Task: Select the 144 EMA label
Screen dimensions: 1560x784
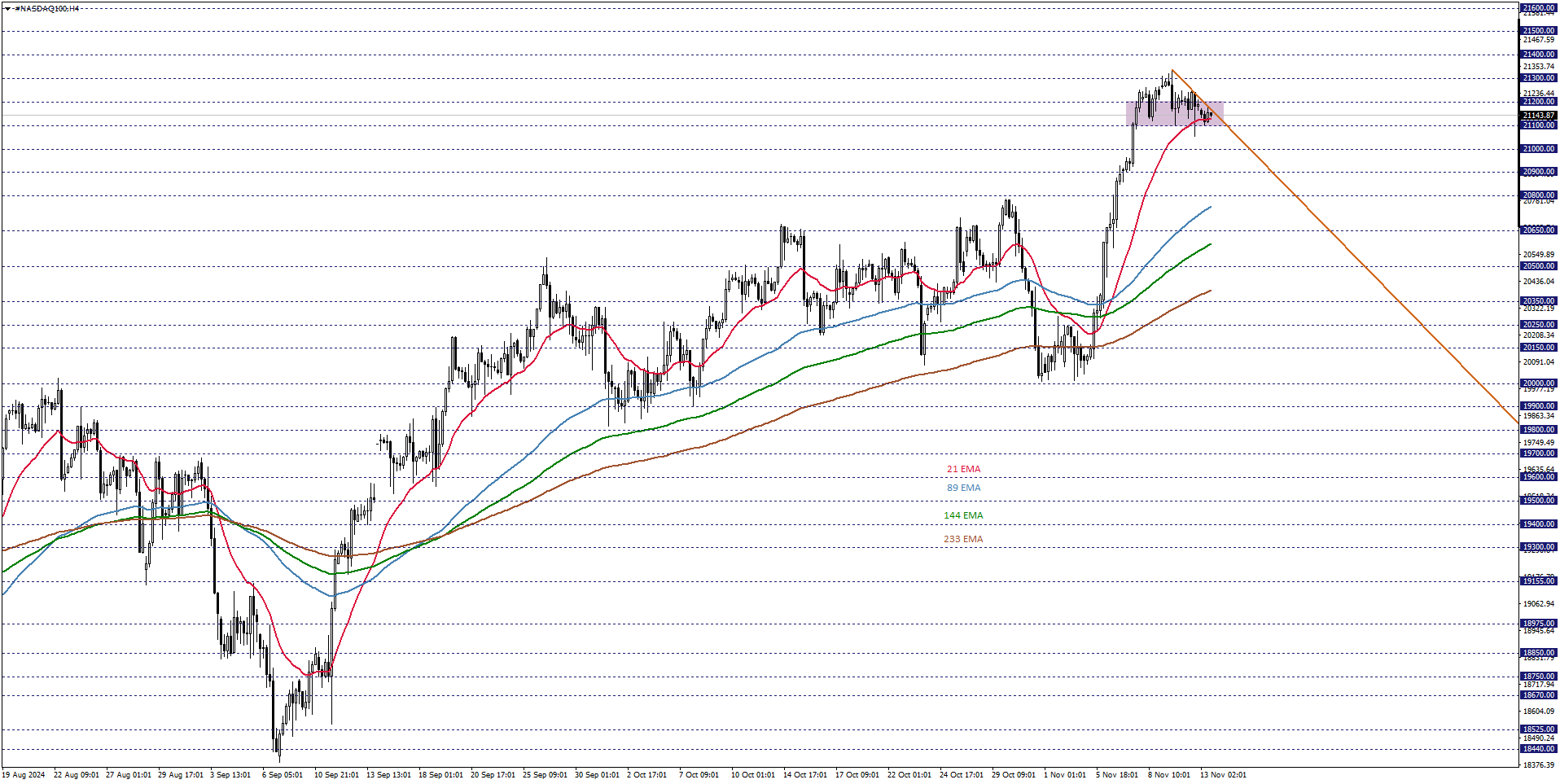Action: click(x=963, y=515)
